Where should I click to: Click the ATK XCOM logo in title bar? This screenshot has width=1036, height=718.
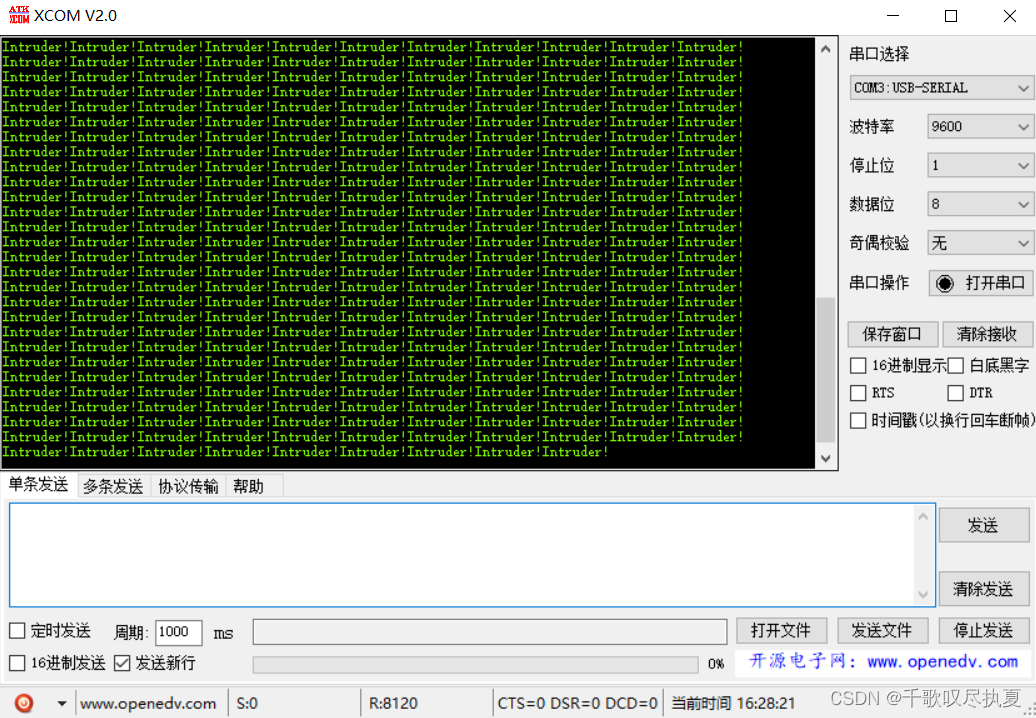[18, 15]
